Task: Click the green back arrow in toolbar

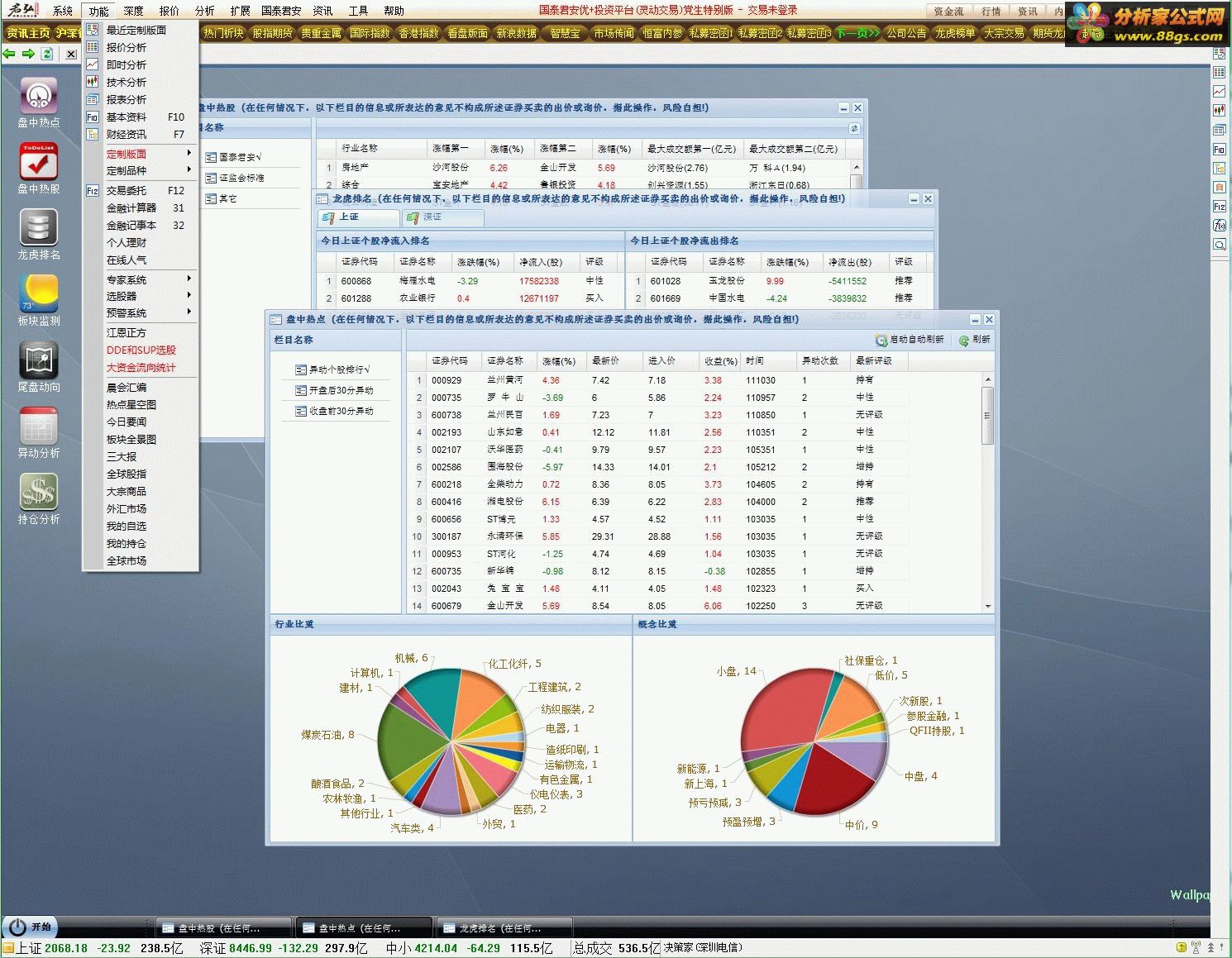Action: (9, 54)
